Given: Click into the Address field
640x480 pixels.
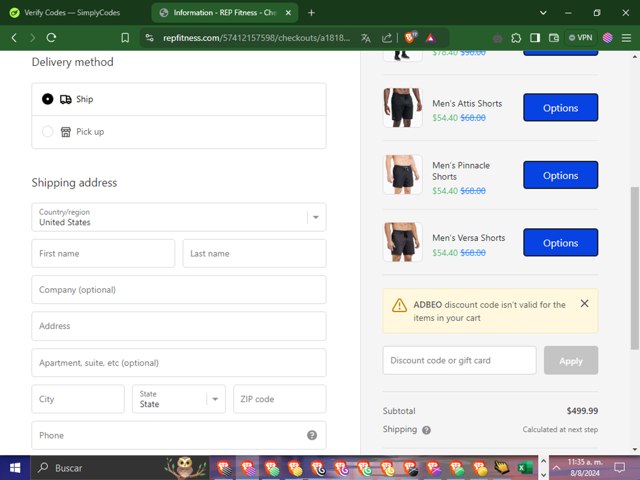Looking at the screenshot, I should tap(179, 326).
